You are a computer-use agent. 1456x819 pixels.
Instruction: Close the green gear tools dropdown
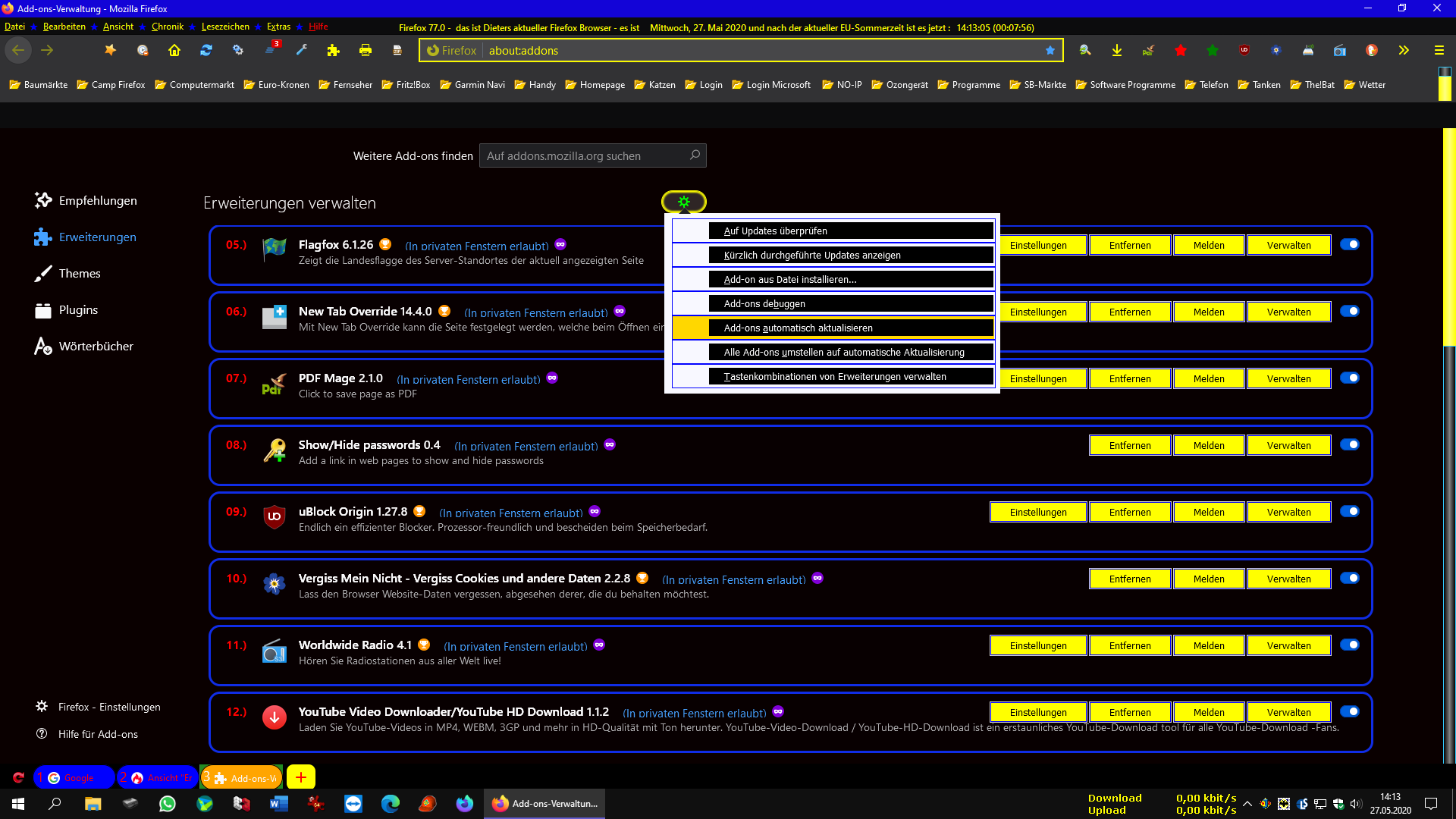tap(684, 202)
